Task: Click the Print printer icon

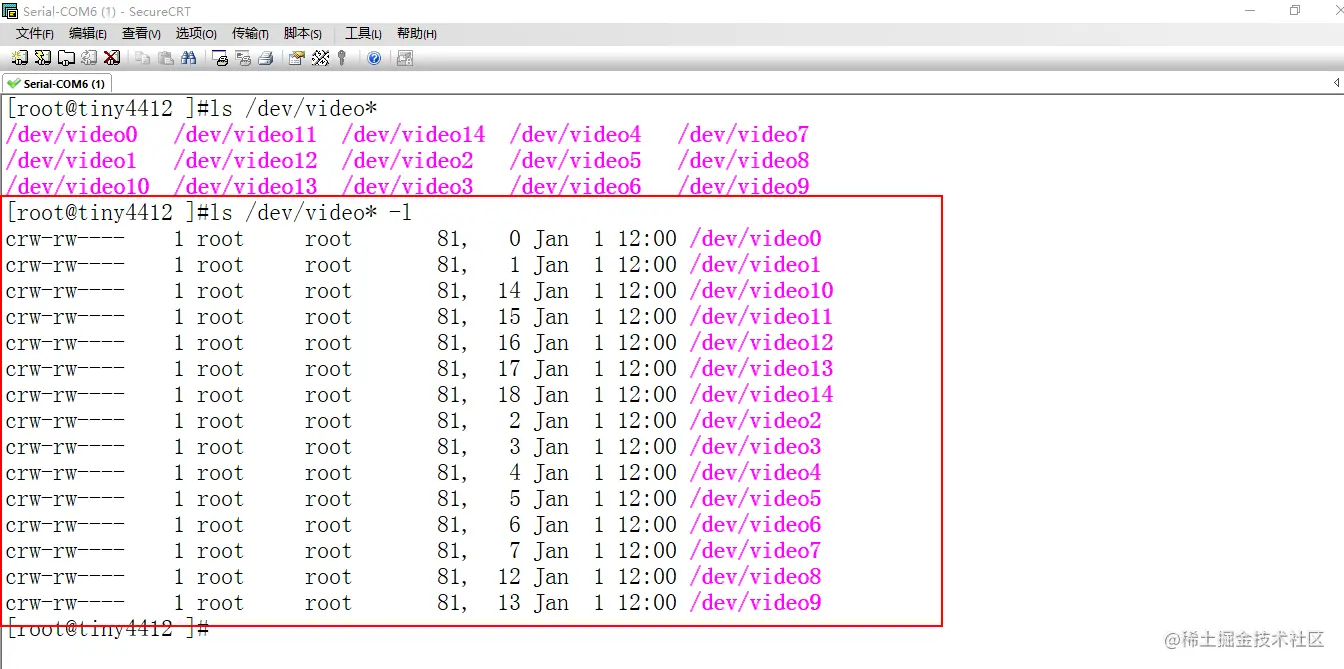Action: click(266, 58)
